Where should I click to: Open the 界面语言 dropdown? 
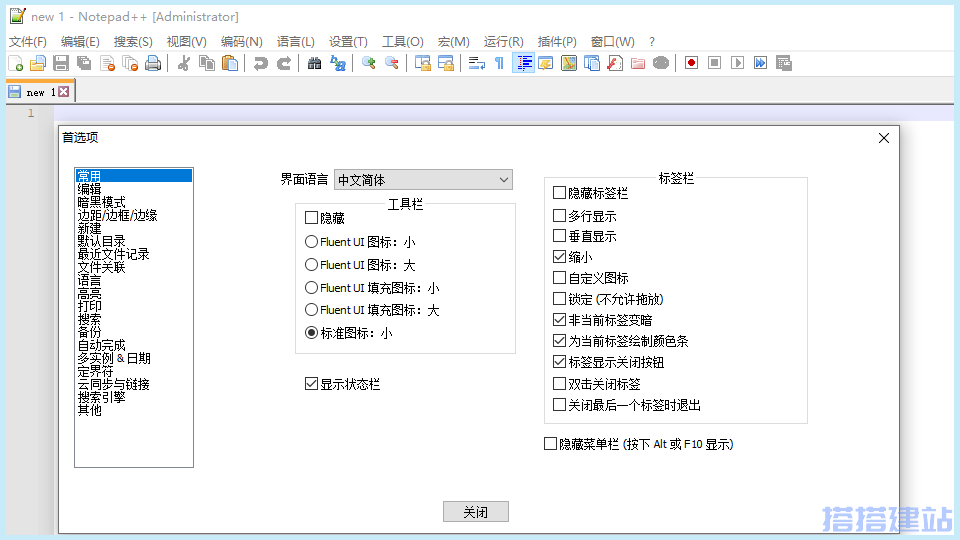coord(423,180)
